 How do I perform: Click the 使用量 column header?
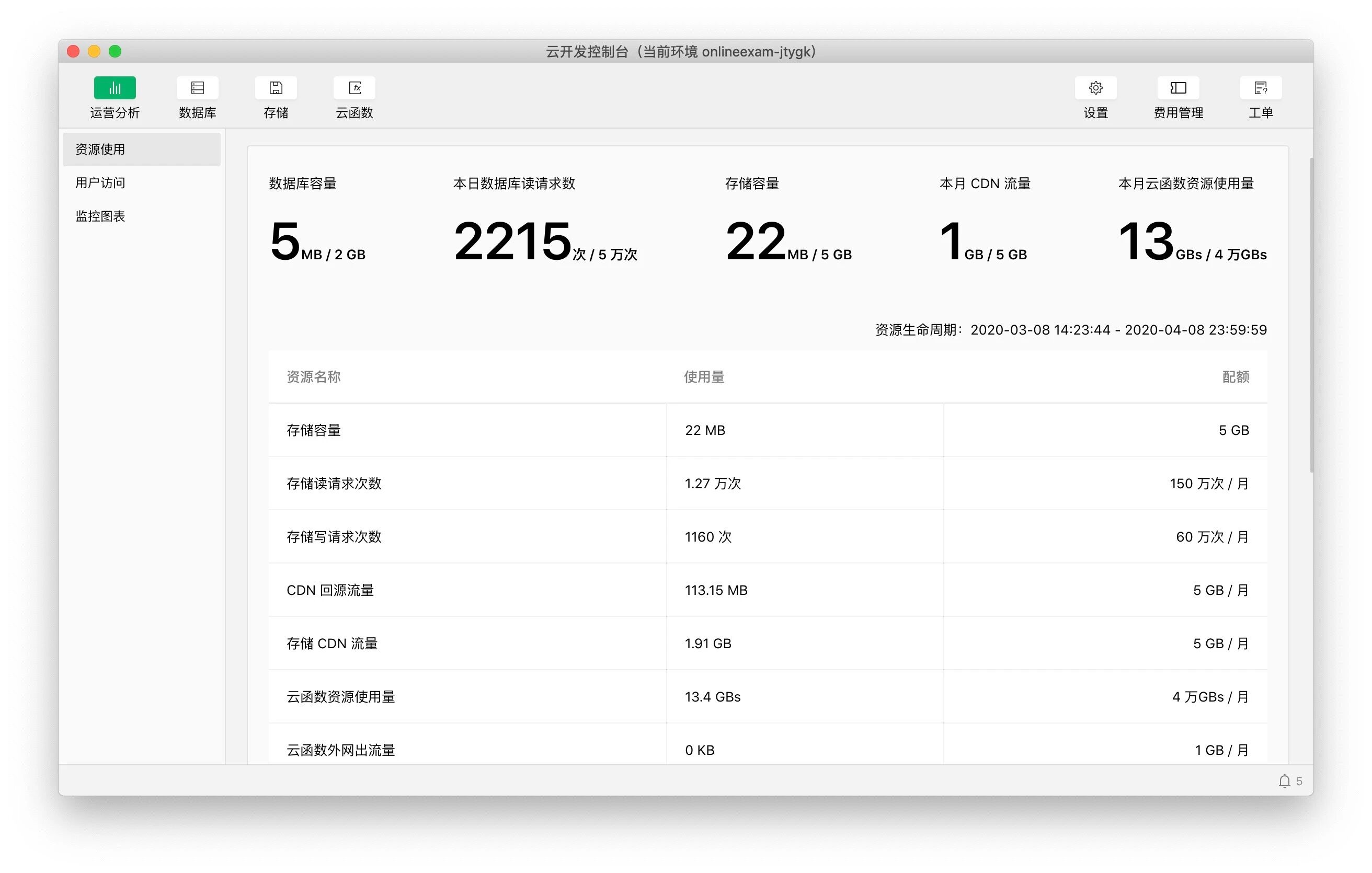704,376
